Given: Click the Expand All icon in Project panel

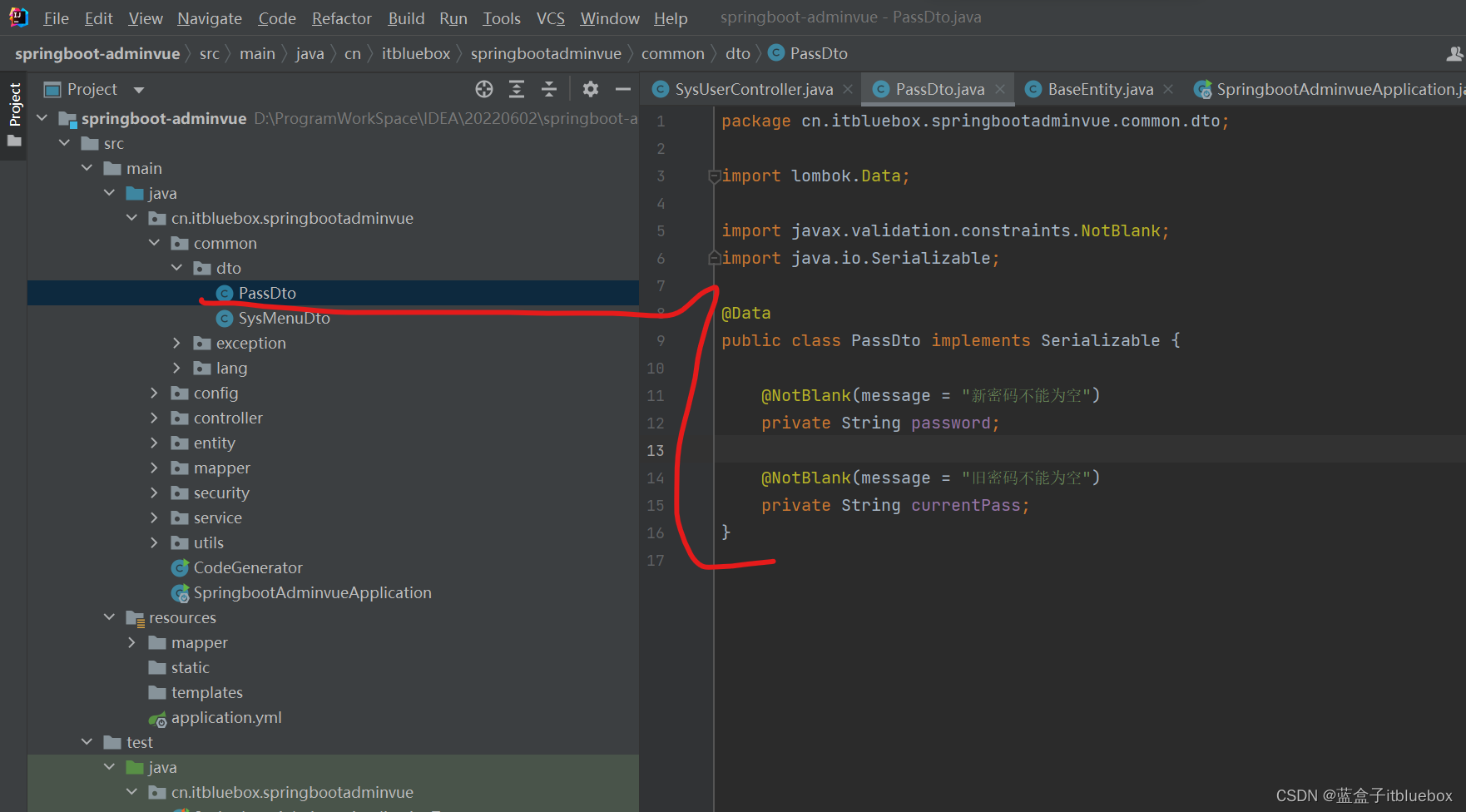Looking at the screenshot, I should [517, 89].
